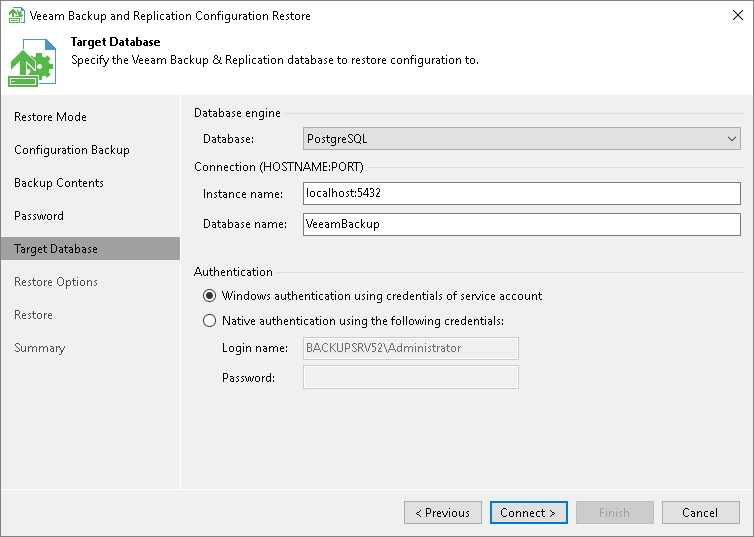Click the Instance name input field
Screen dimensions: 754x537
coord(521,194)
